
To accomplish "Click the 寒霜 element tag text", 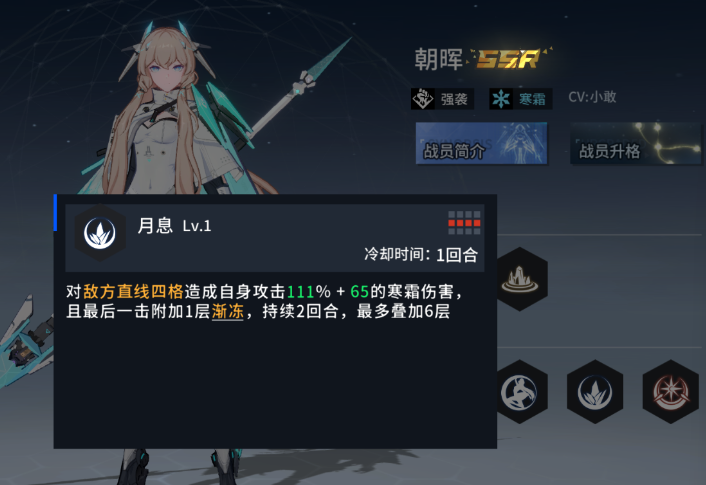I will [x=532, y=99].
